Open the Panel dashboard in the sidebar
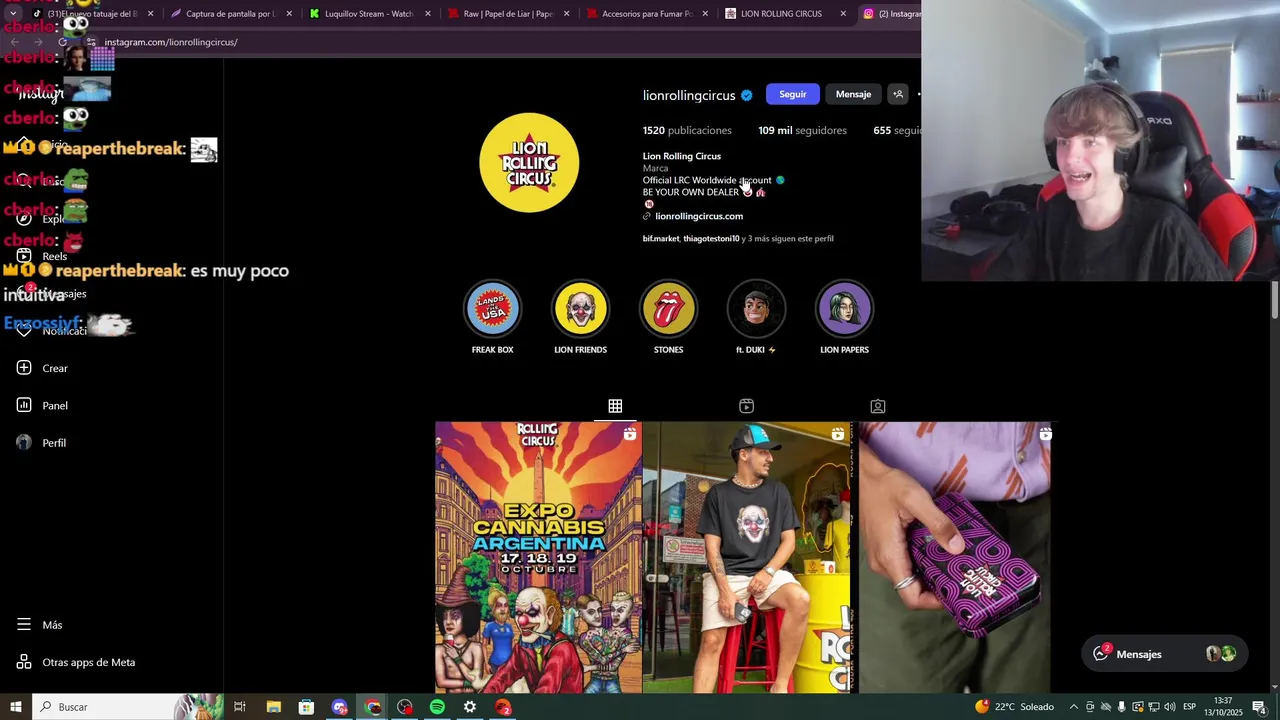 coord(42,405)
